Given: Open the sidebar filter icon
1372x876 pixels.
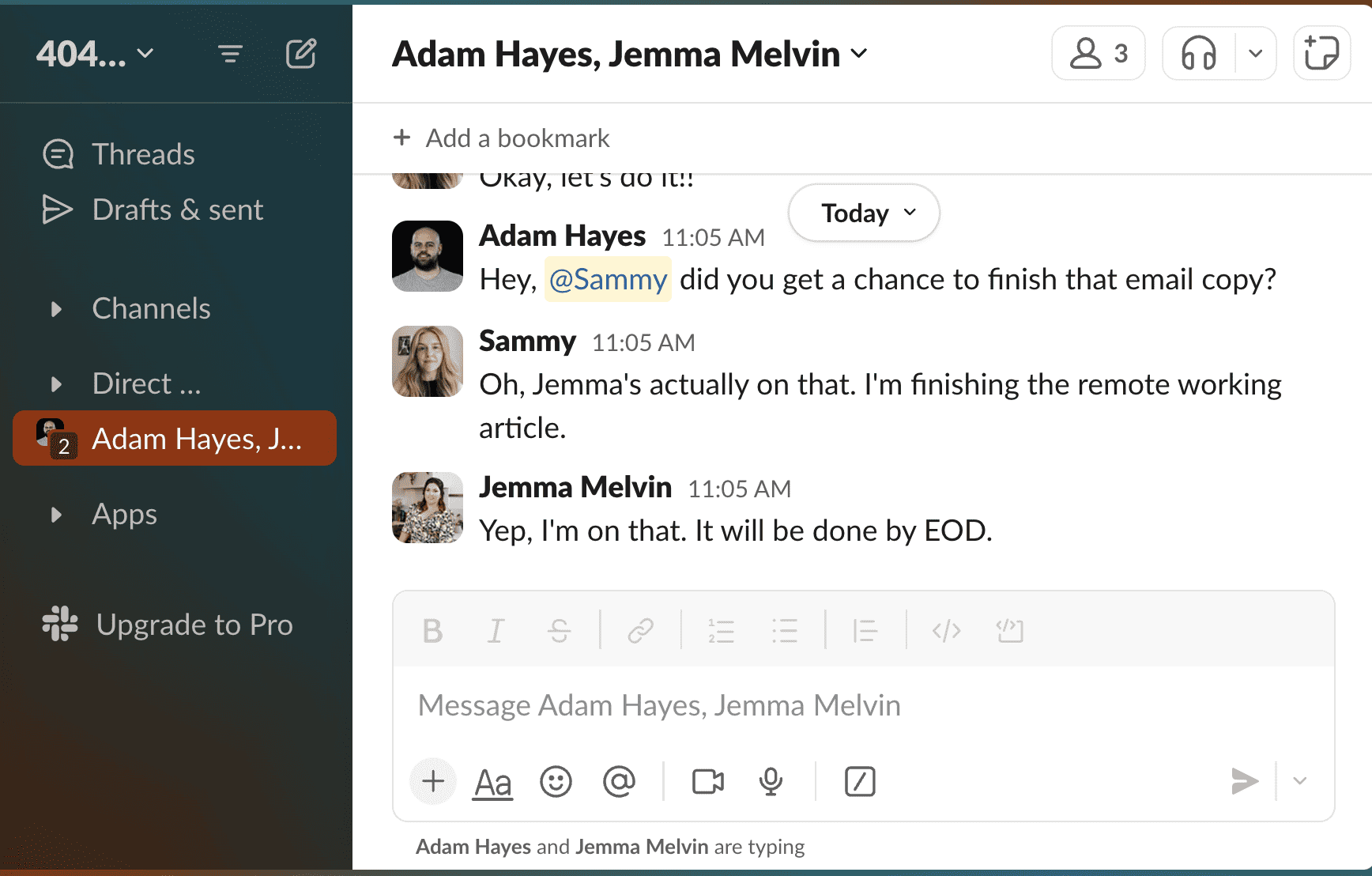Looking at the screenshot, I should tap(230, 54).
